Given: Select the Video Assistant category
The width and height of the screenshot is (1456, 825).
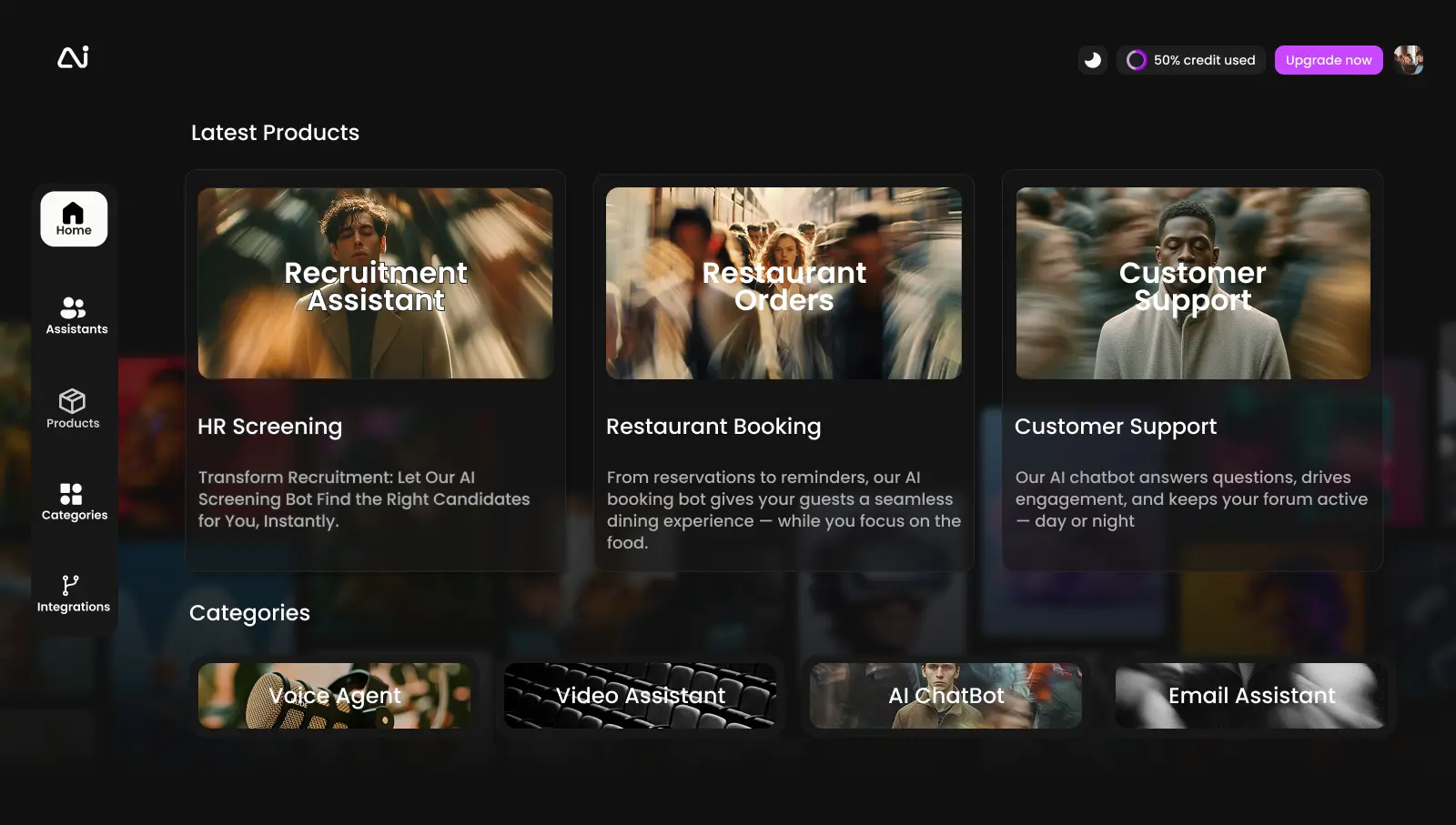Looking at the screenshot, I should (641, 696).
